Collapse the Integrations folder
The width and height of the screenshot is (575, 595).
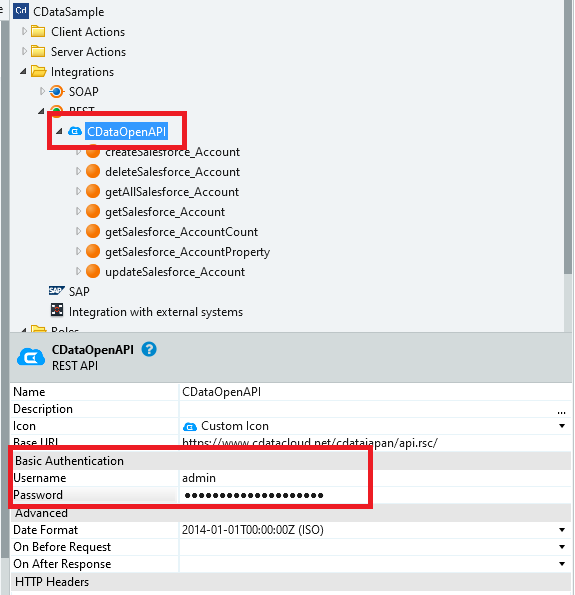[24, 71]
